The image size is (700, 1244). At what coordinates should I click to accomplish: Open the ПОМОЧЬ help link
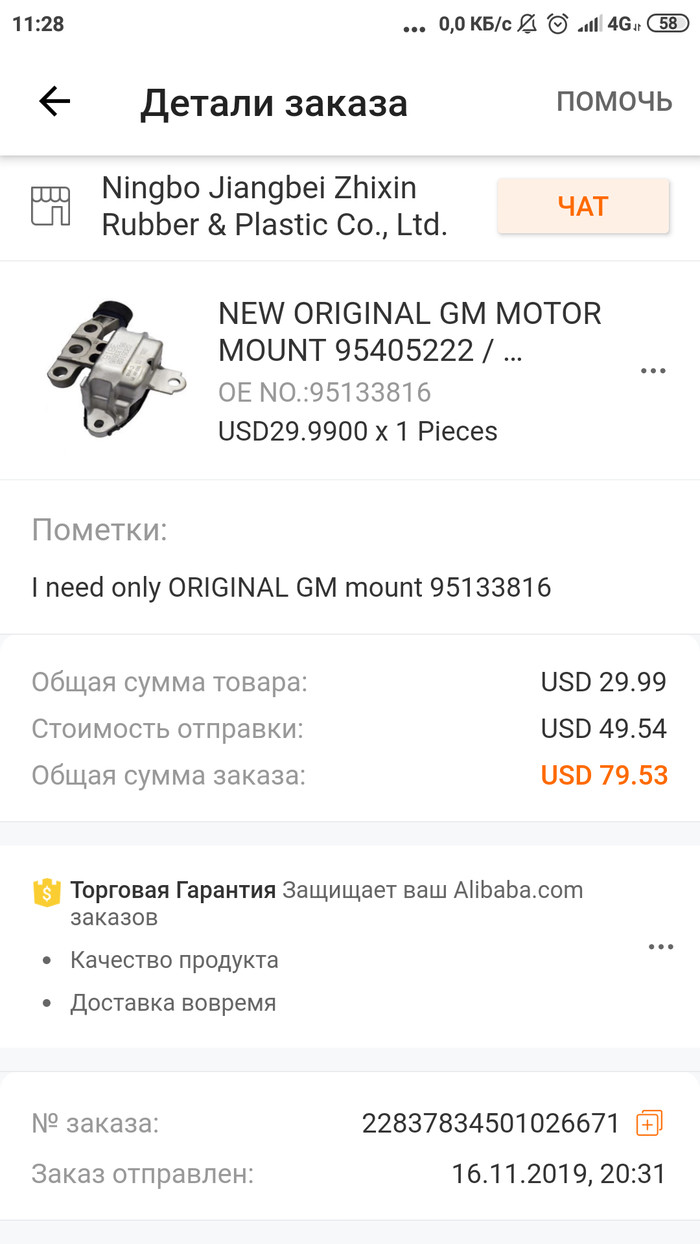click(x=614, y=101)
